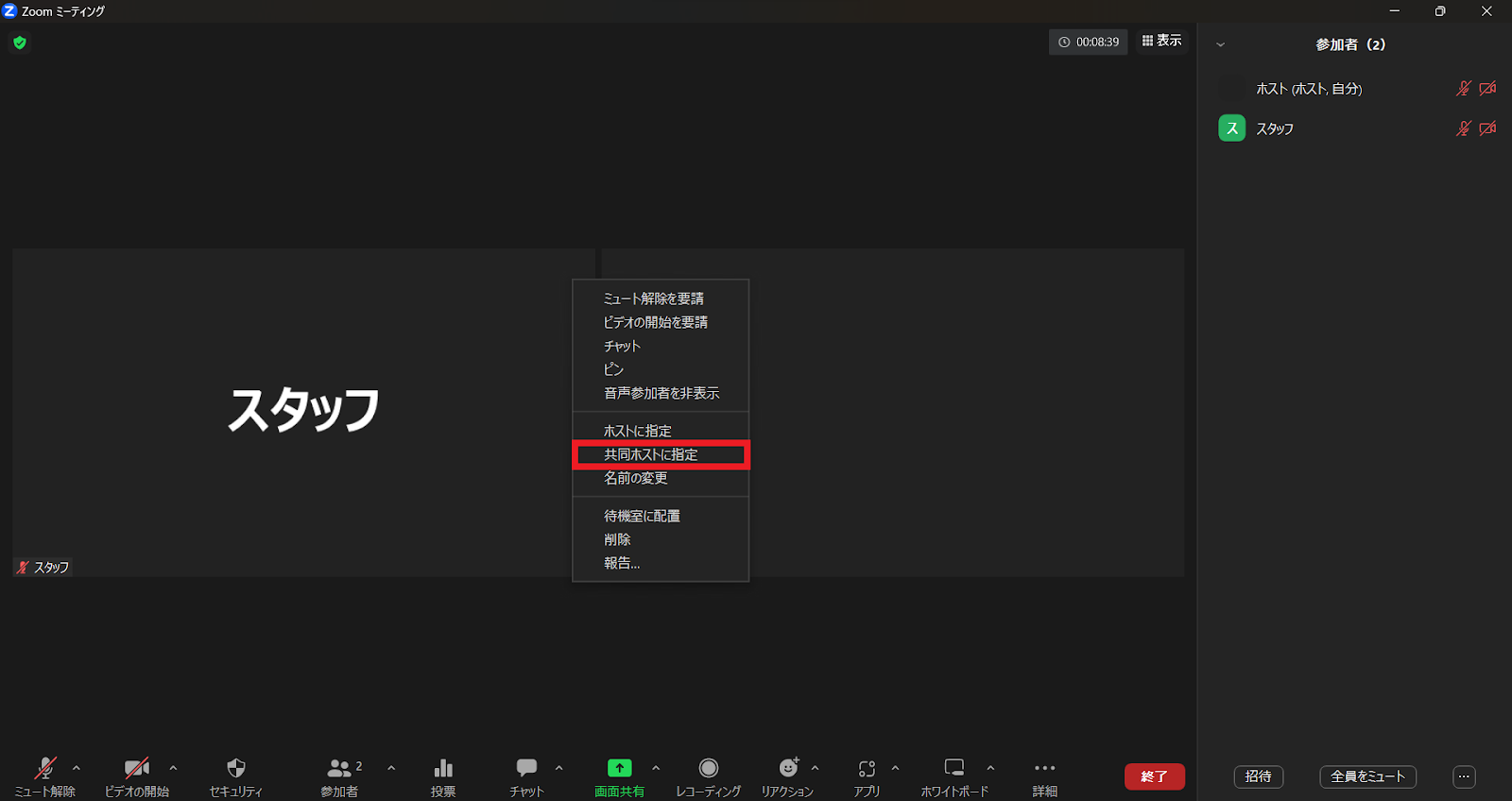Start Recording via the toolbar icon
This screenshot has height=801, width=1512.
708,769
